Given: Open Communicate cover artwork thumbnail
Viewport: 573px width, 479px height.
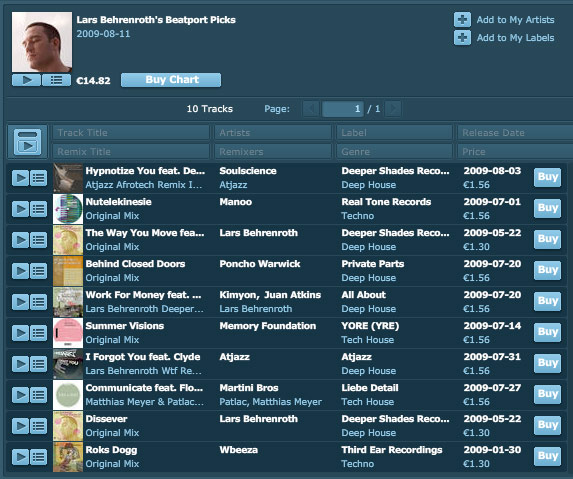Looking at the screenshot, I should point(68,395).
